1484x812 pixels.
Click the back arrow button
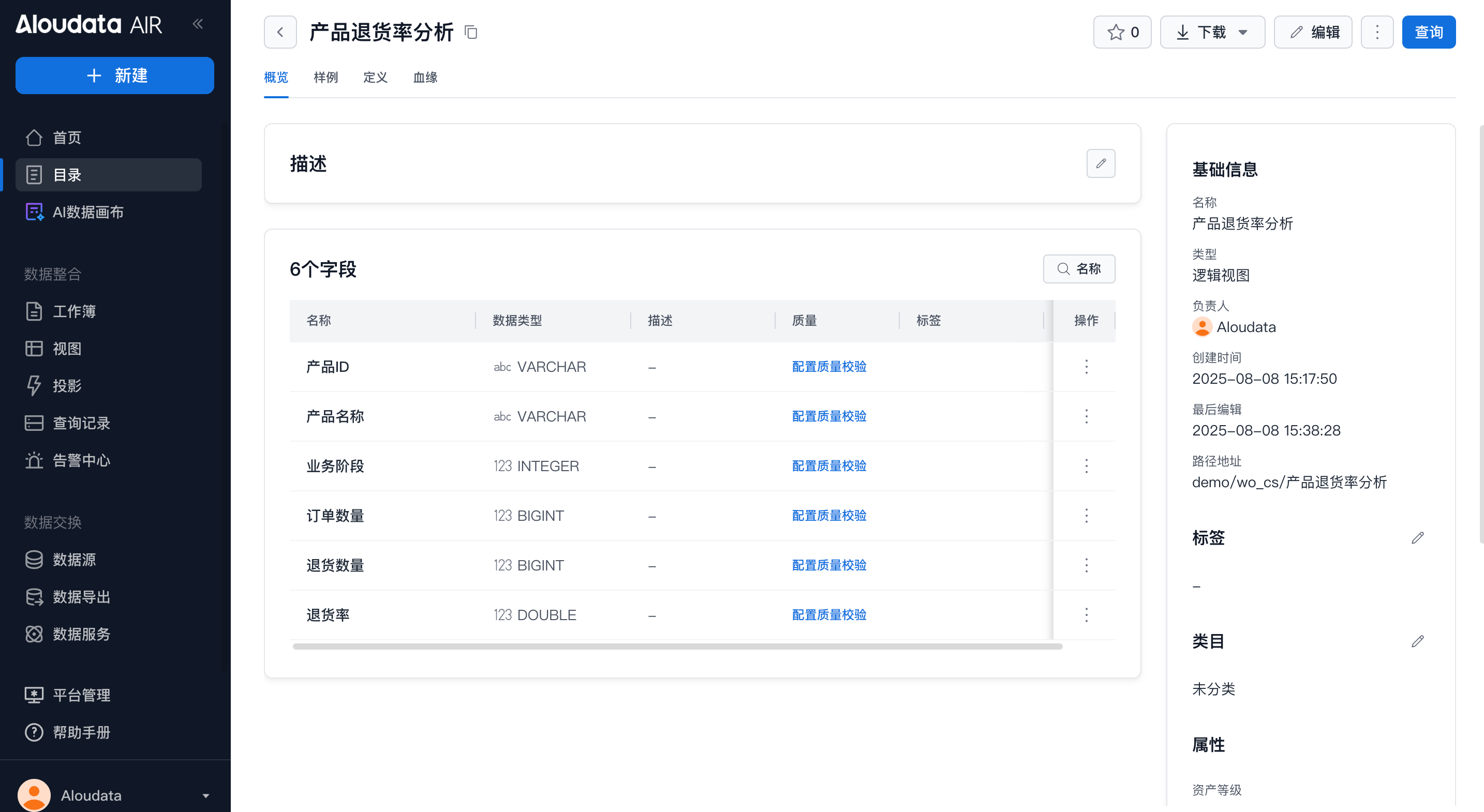(x=280, y=32)
